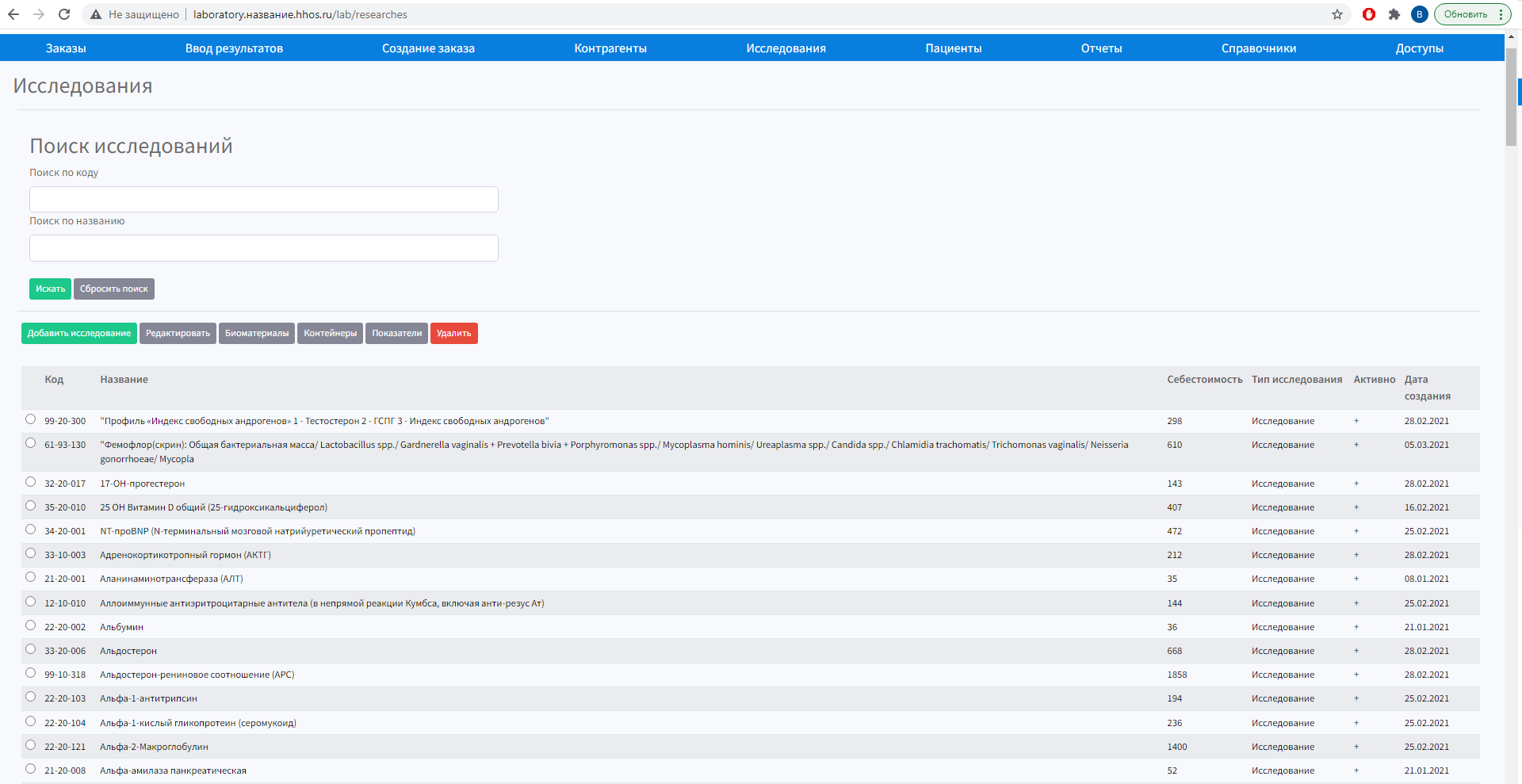The image size is (1522, 784).
Task: Click the Сбросить поиск button
Action: click(x=114, y=289)
